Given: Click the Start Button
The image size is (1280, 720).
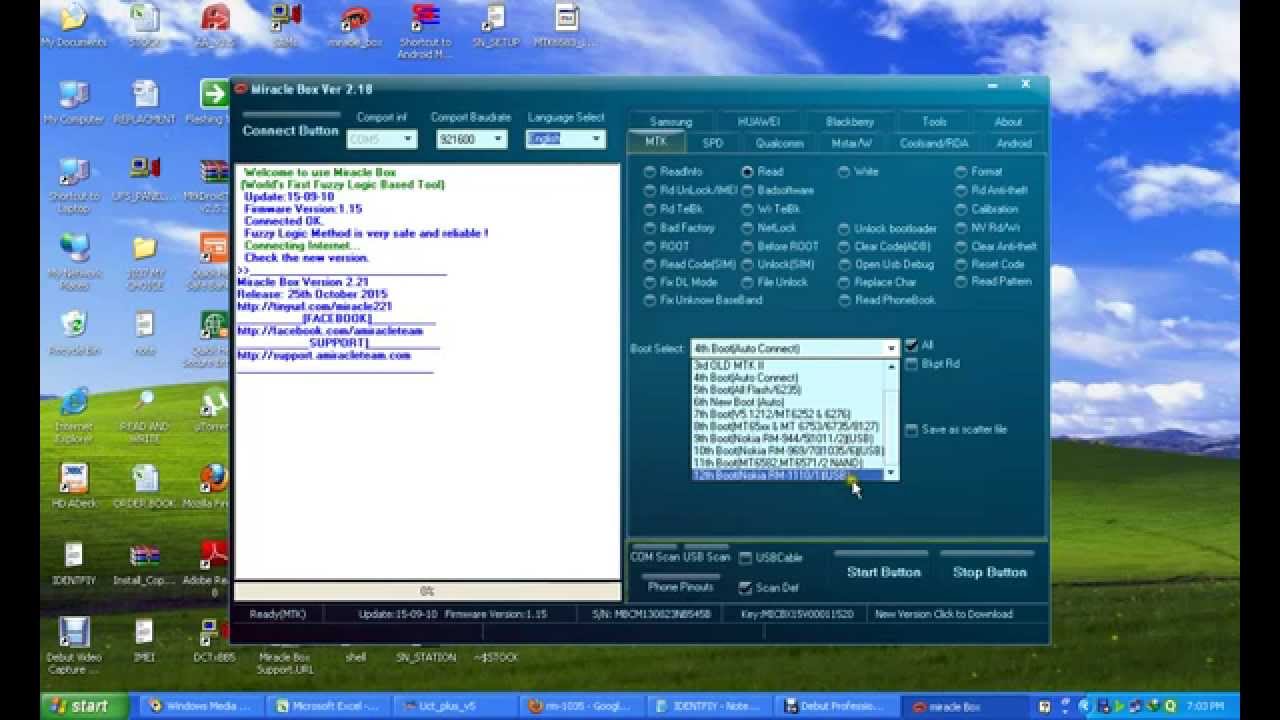Looking at the screenshot, I should [884, 572].
